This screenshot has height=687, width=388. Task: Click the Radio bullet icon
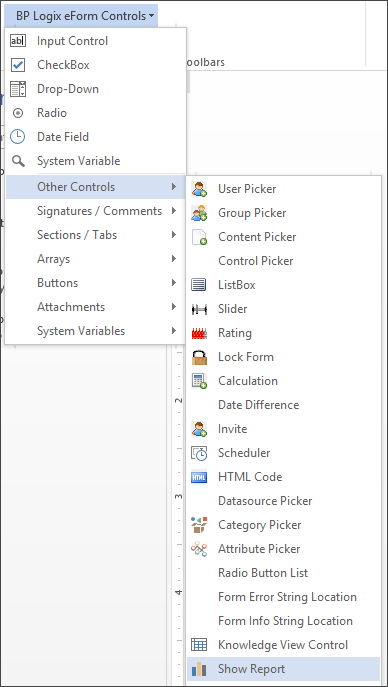(18, 113)
